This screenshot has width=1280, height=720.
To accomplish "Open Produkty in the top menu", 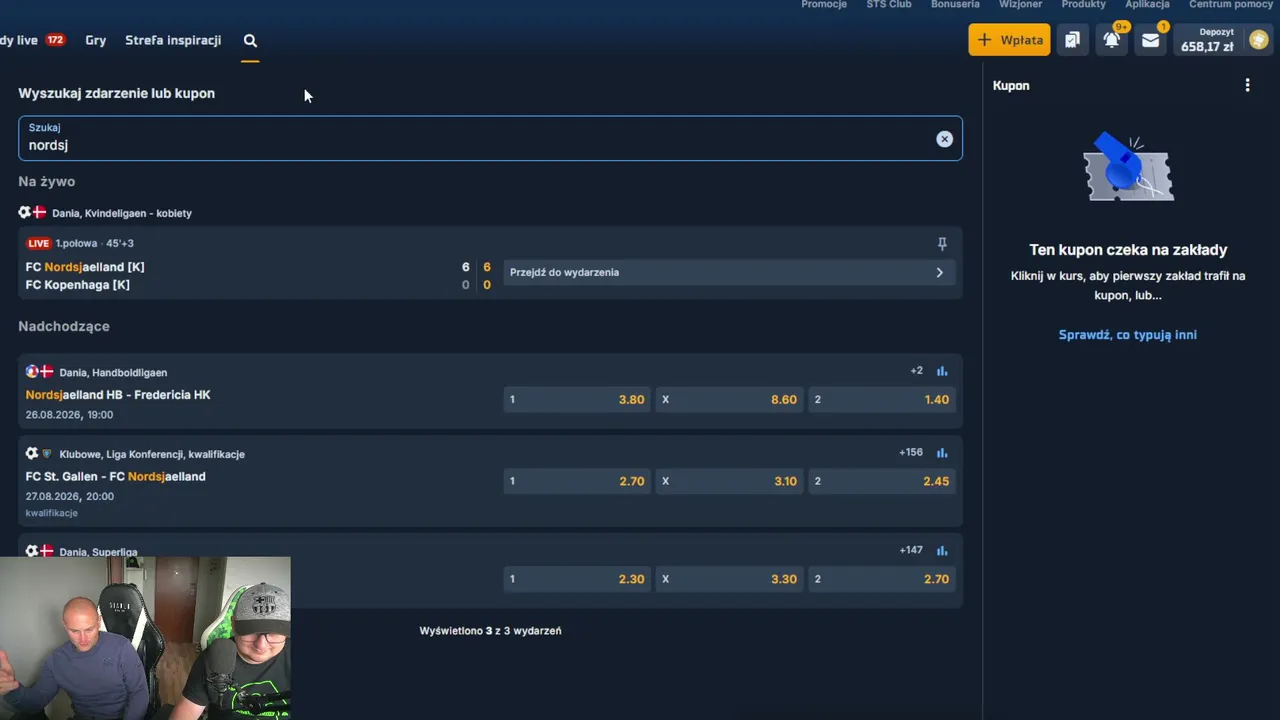I will (1083, 5).
